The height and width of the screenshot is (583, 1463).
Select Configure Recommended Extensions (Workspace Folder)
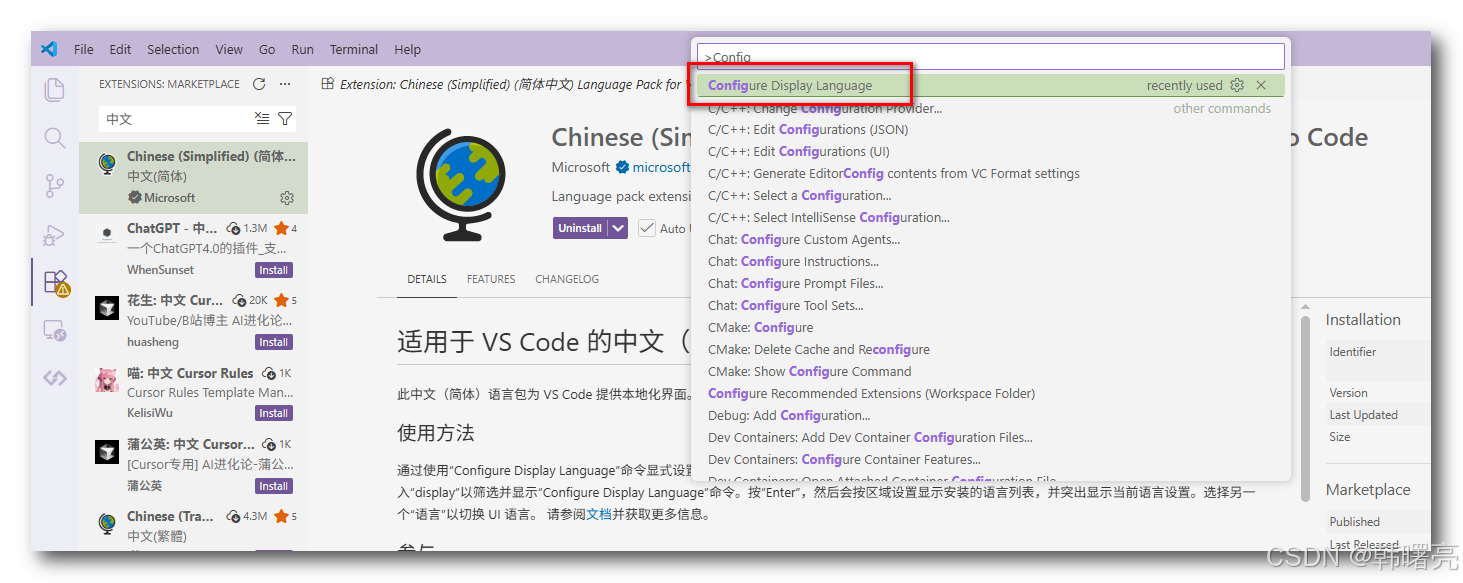pyautogui.click(x=991, y=394)
